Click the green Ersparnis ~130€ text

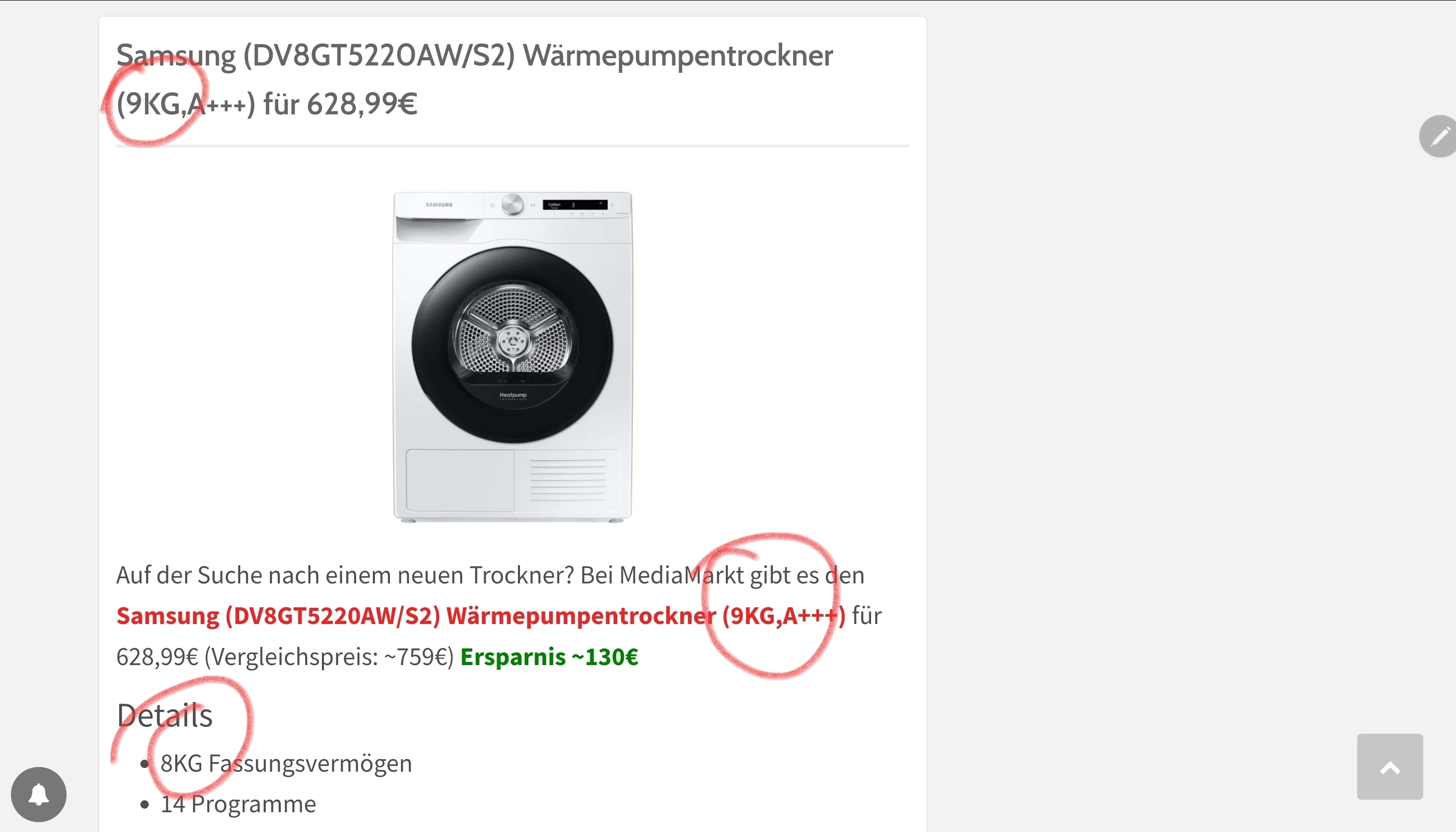point(549,657)
